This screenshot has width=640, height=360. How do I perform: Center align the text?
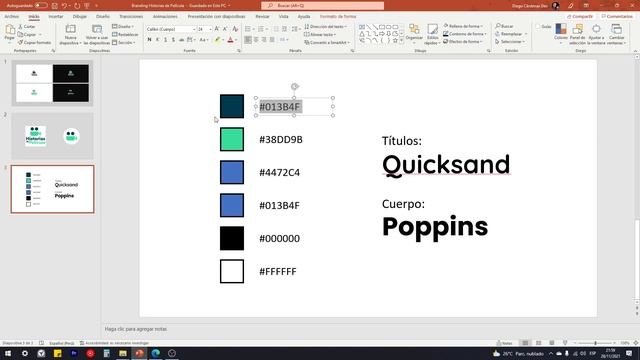[x=256, y=40]
